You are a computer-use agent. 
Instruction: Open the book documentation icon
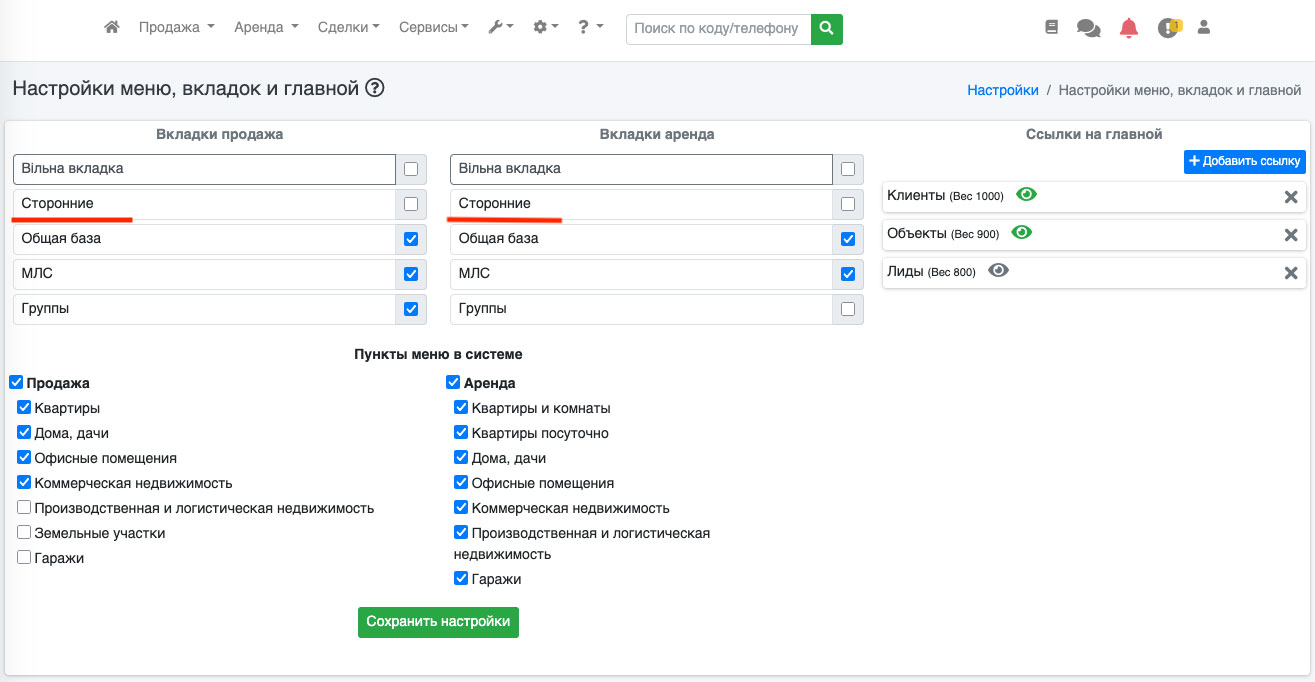click(x=1051, y=28)
